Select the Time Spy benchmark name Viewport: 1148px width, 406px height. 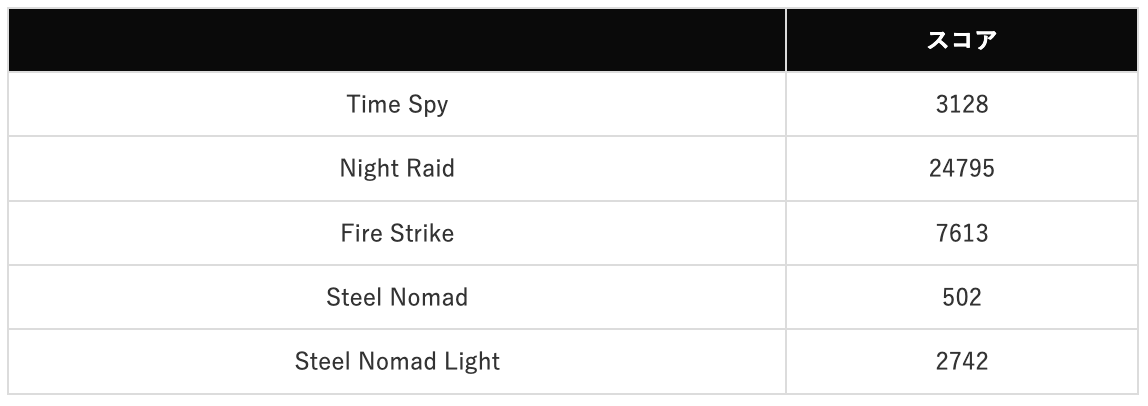tap(397, 104)
